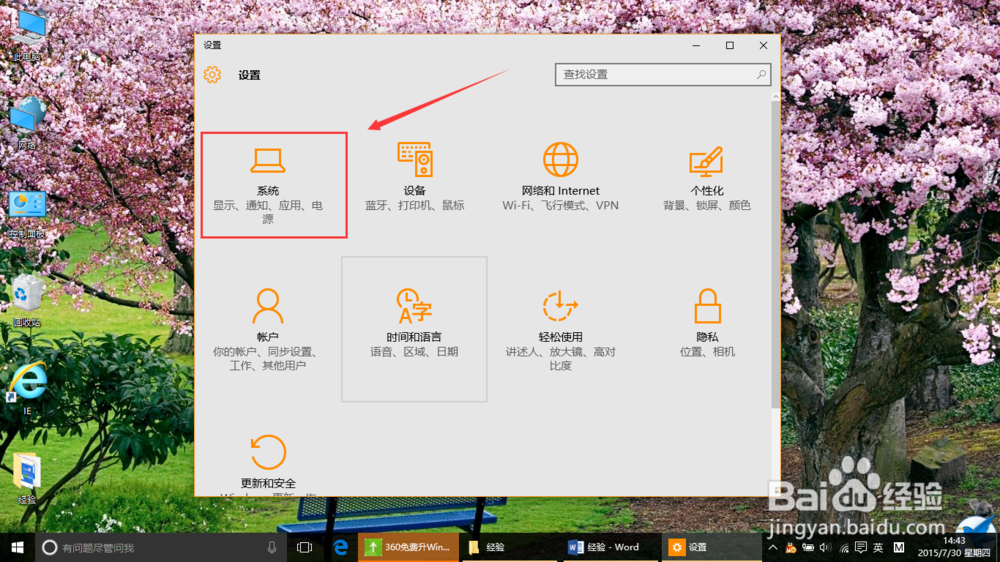The height and width of the screenshot is (562, 1000).
Task: Click the 英 input language indicator
Action: point(879,547)
